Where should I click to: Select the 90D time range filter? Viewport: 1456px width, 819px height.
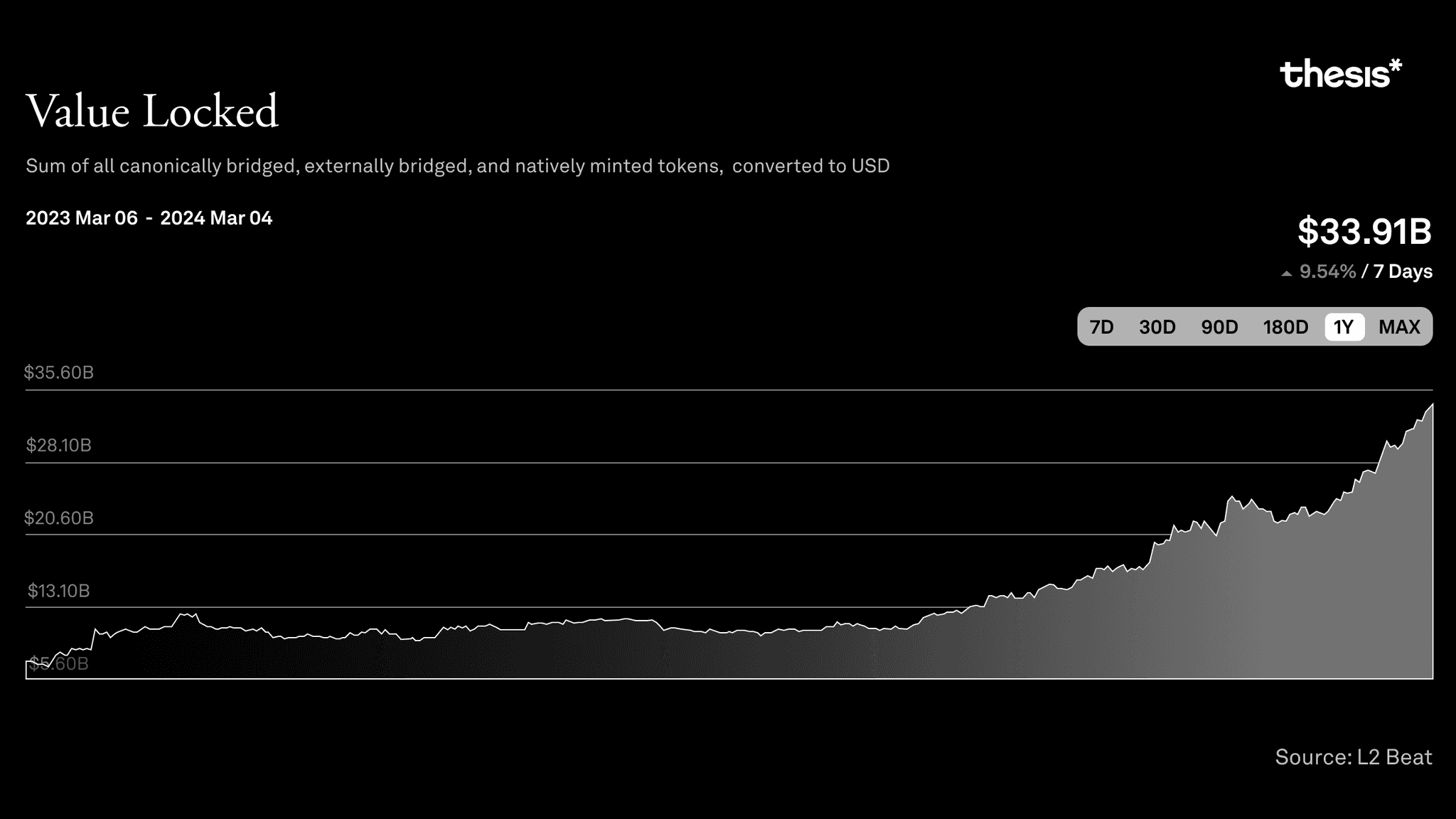pos(1219,327)
